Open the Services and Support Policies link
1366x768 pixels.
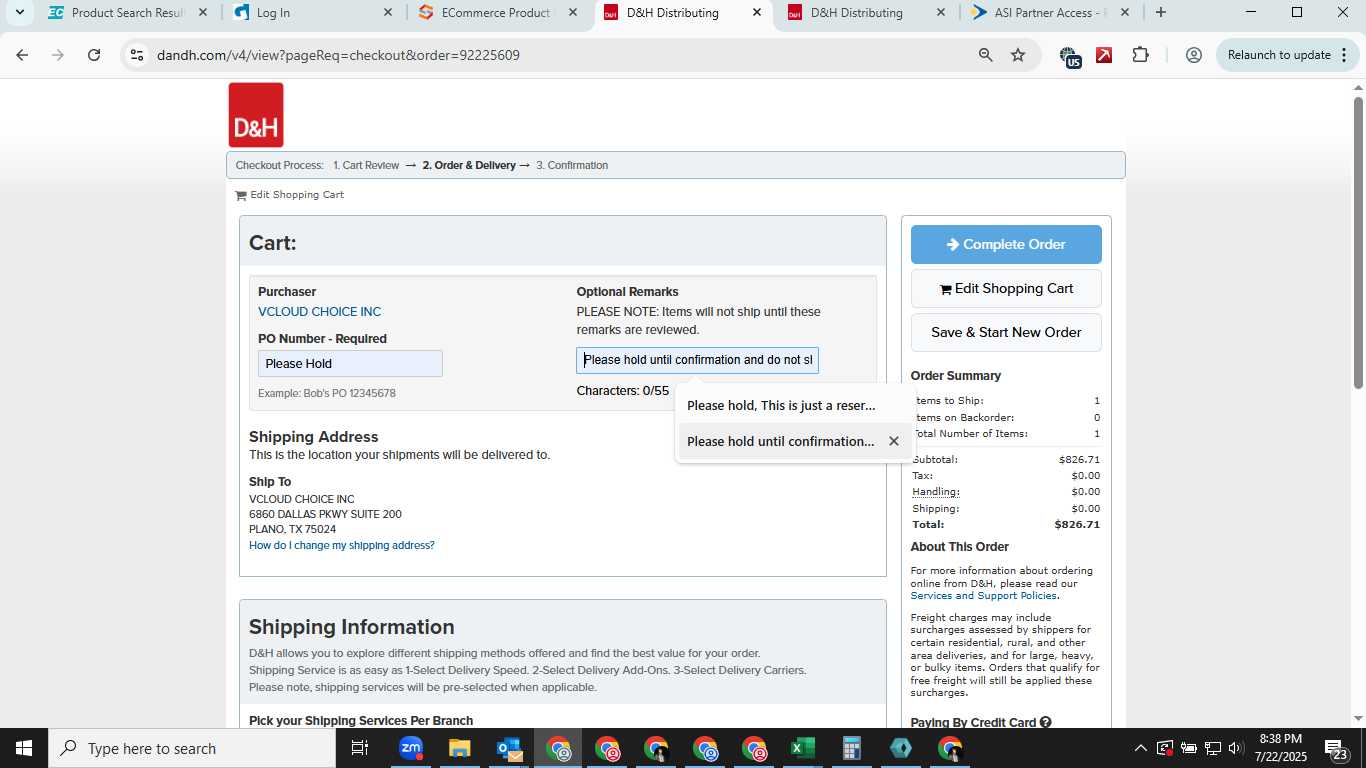point(983,595)
